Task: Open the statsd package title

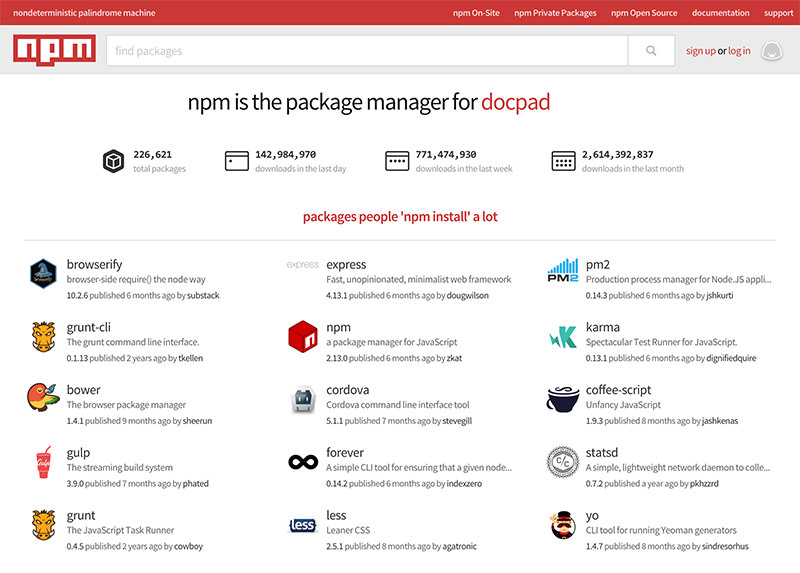Action: point(602,453)
